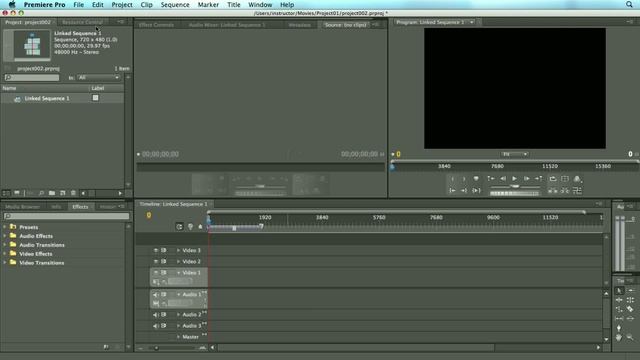Open the Window menu
640x360 pixels.
[260, 4]
